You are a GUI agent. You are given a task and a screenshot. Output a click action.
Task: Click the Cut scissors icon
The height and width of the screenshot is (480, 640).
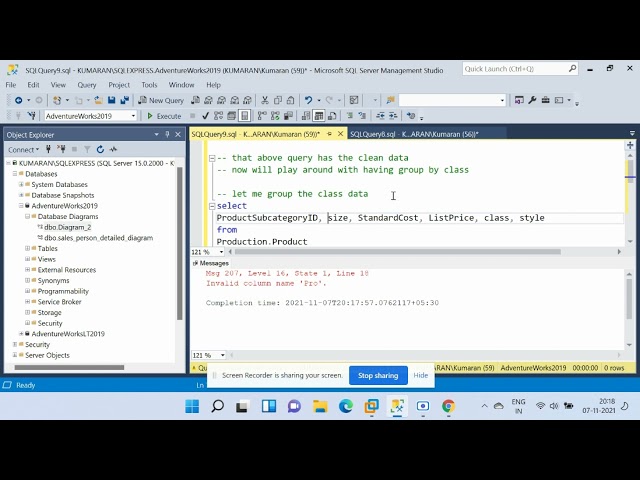[x=265, y=100]
